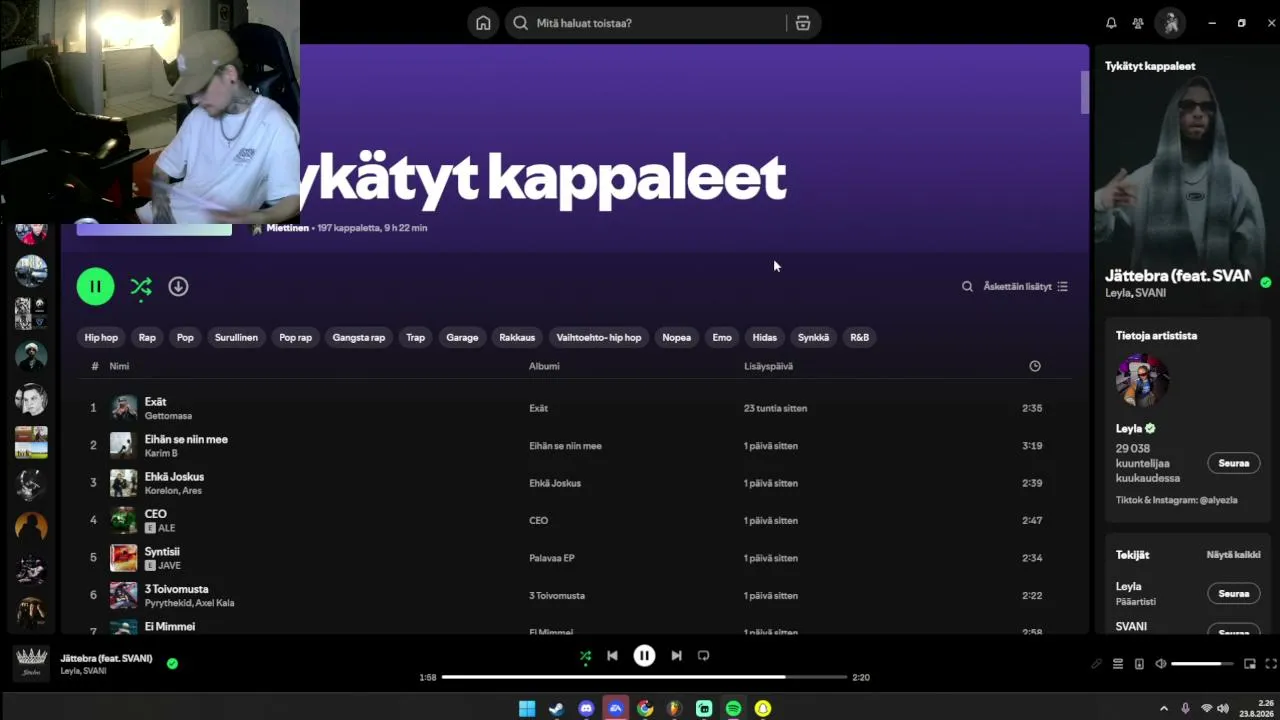
Task: Follow Leyla in the artist info card
Action: (x=1234, y=463)
